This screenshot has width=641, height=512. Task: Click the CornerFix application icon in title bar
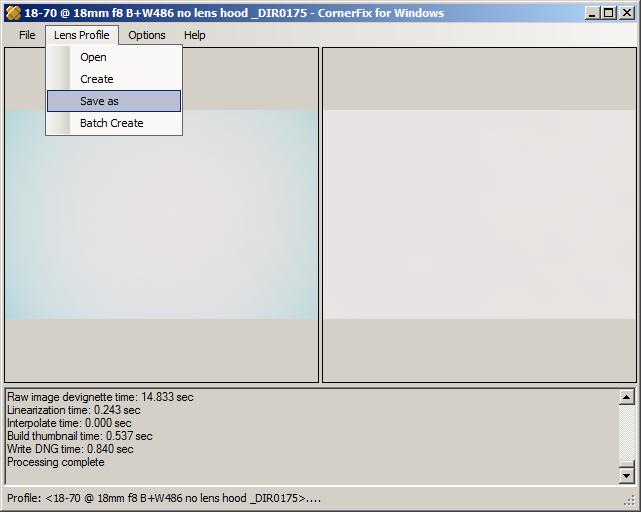tap(13, 13)
